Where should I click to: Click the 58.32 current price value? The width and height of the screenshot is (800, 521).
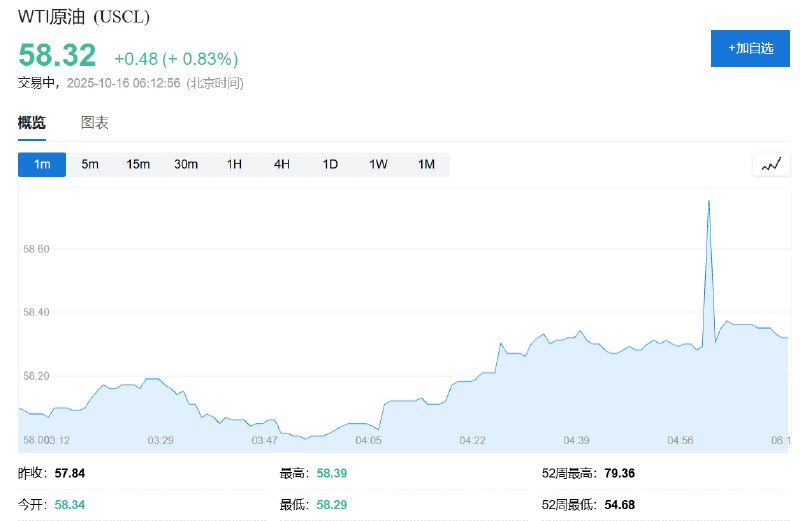point(57,55)
